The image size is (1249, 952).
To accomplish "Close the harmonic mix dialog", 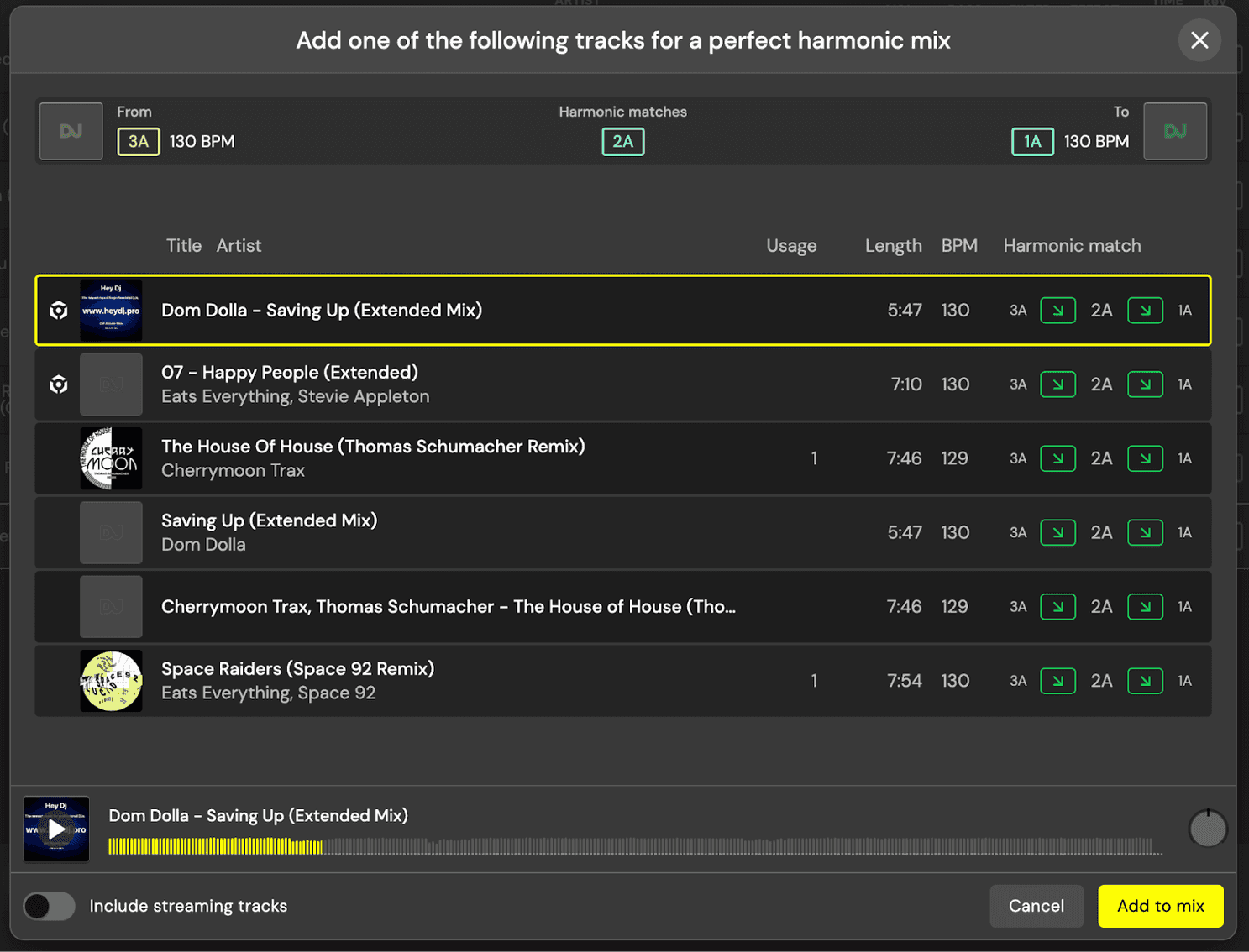I will 1199,40.
